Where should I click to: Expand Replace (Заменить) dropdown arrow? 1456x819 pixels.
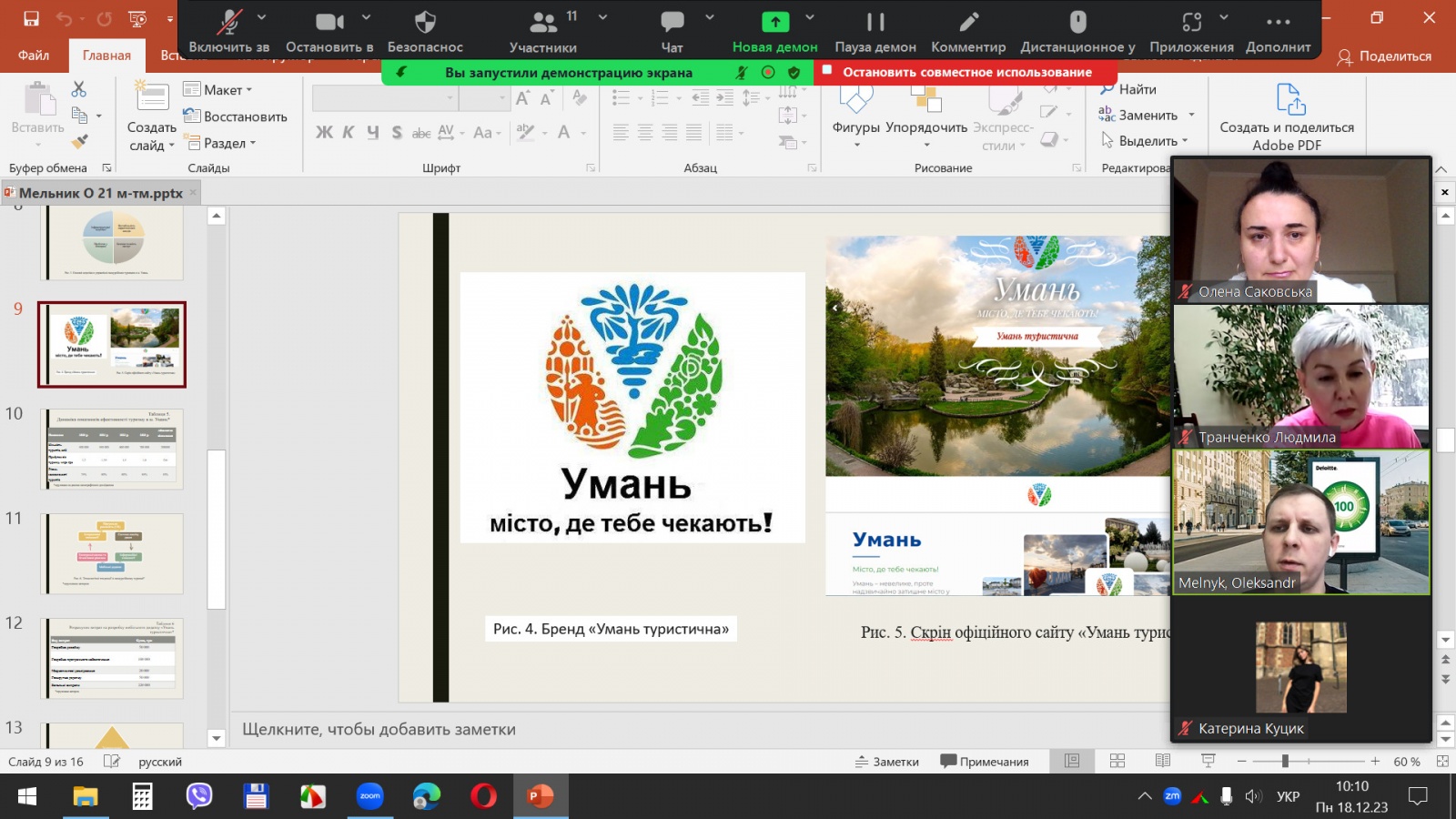(x=1191, y=115)
